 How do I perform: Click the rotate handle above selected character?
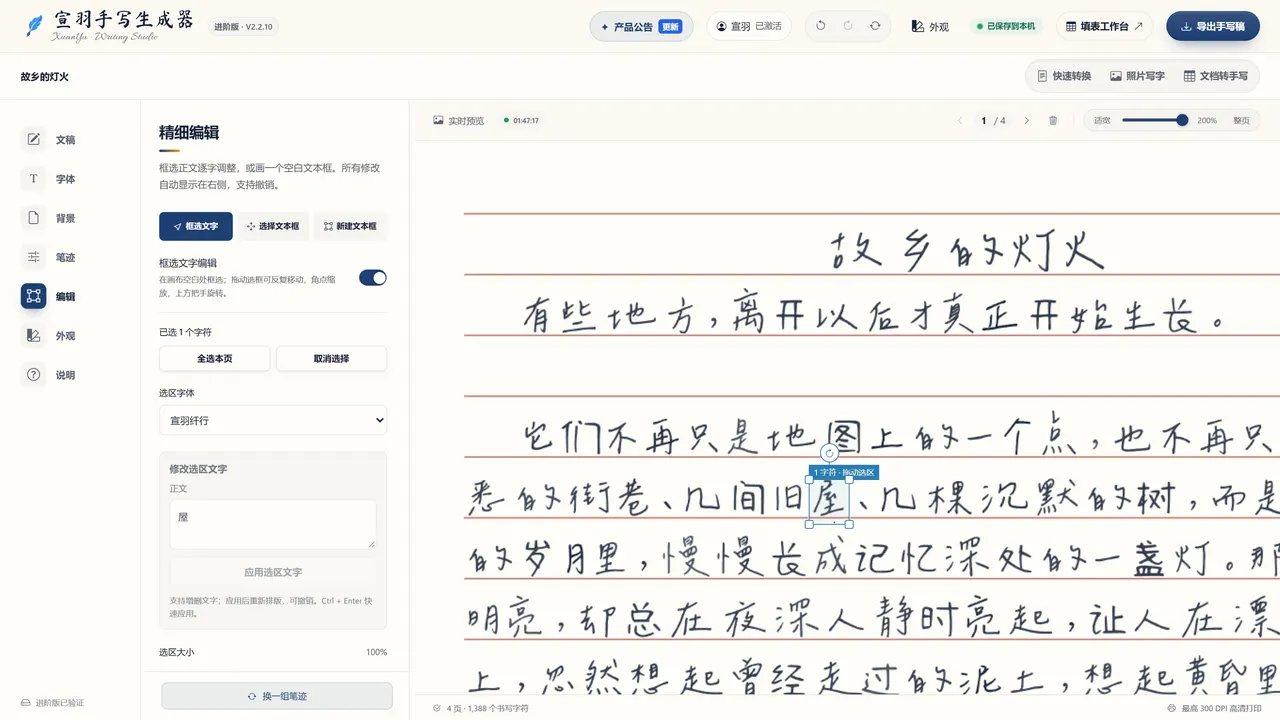pyautogui.click(x=829, y=454)
